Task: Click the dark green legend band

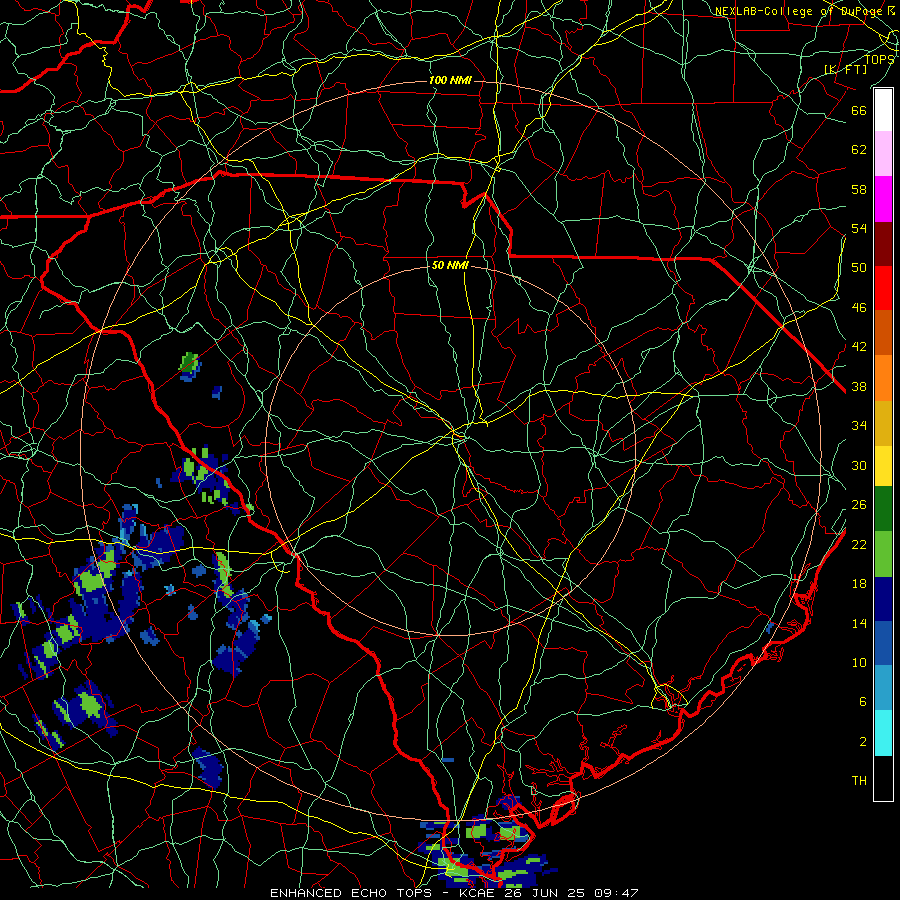Action: [x=883, y=509]
